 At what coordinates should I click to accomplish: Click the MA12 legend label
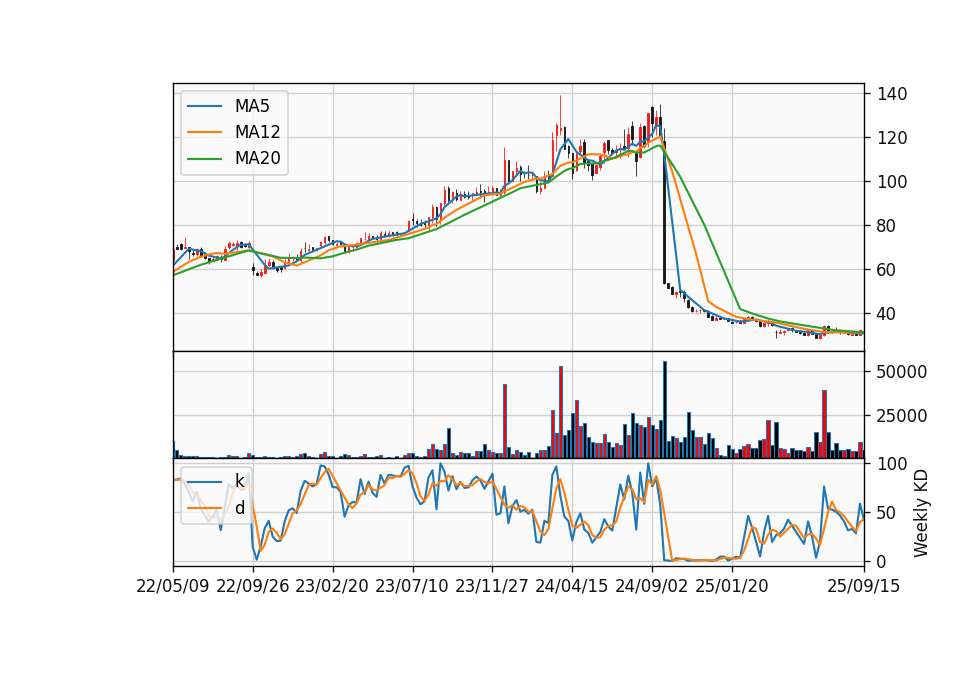click(257, 132)
